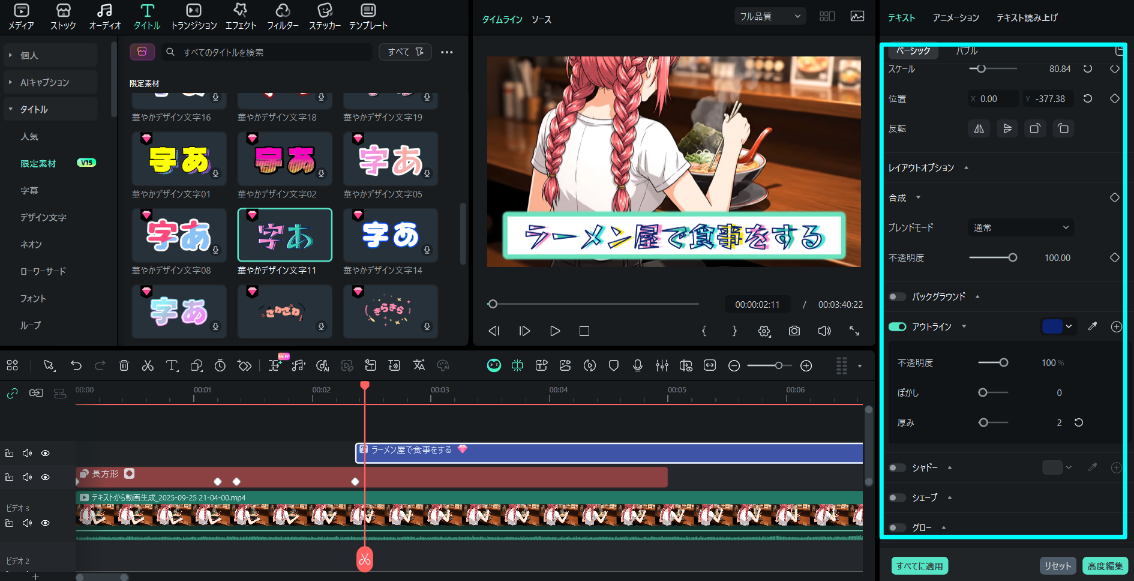Image resolution: width=1134 pixels, height=581 pixels.
Task: Select the 華やかデザイン文字14 title thumbnail
Action: pyautogui.click(x=390, y=237)
